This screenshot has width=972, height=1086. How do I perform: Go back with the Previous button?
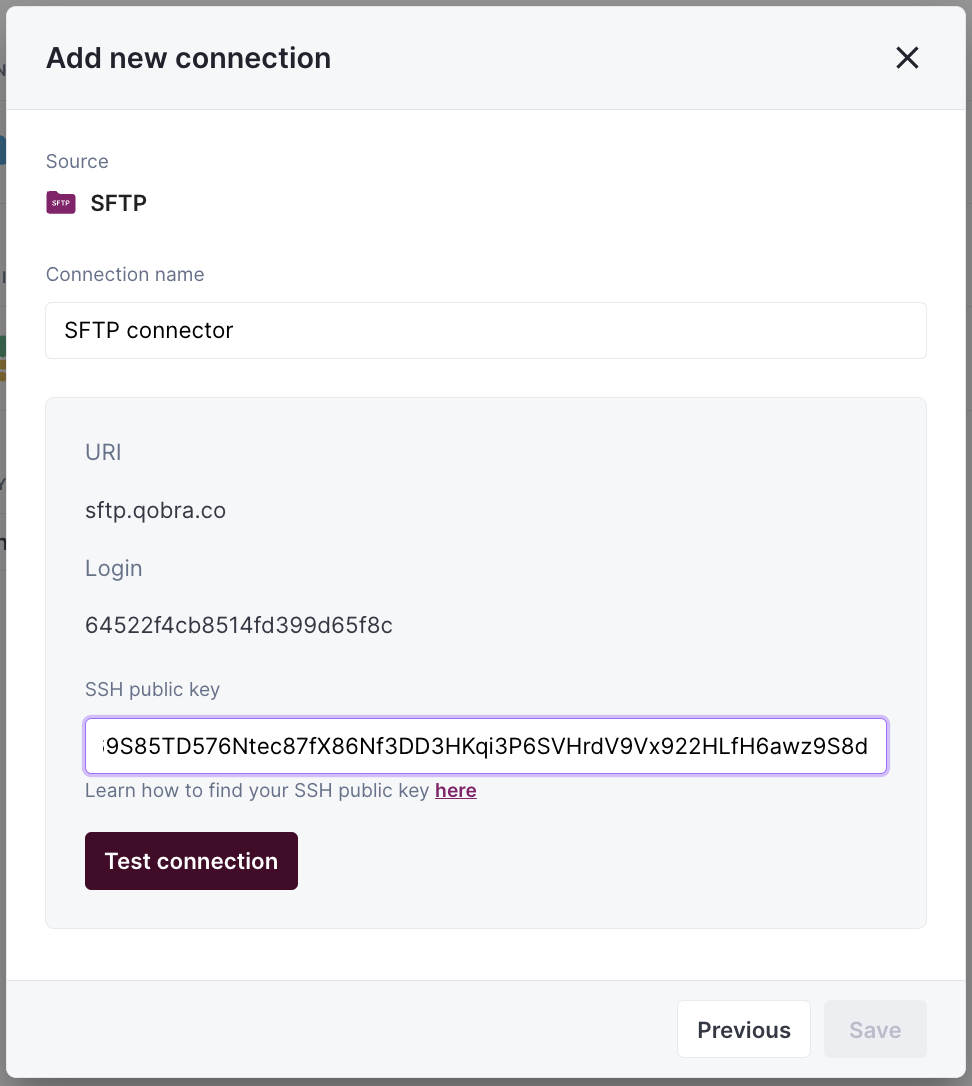743,1029
